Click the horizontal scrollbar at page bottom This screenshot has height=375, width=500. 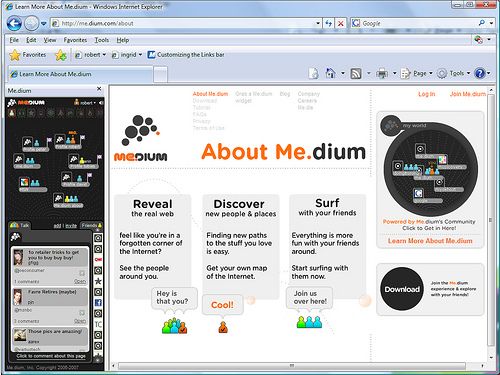click(292, 366)
